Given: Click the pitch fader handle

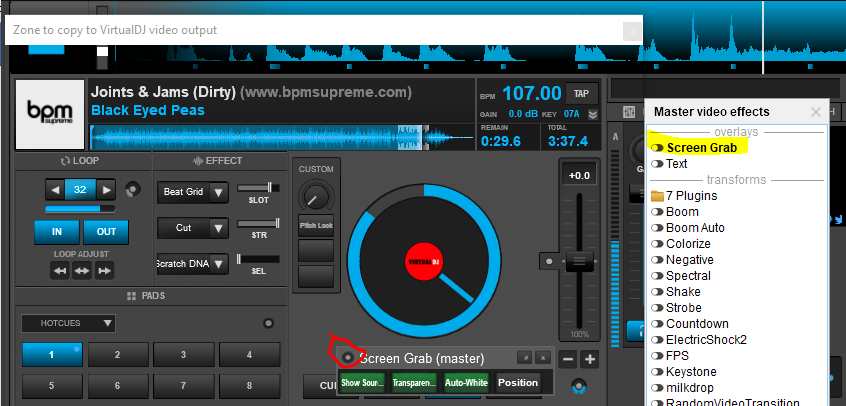Looking at the screenshot, I should click(579, 262).
